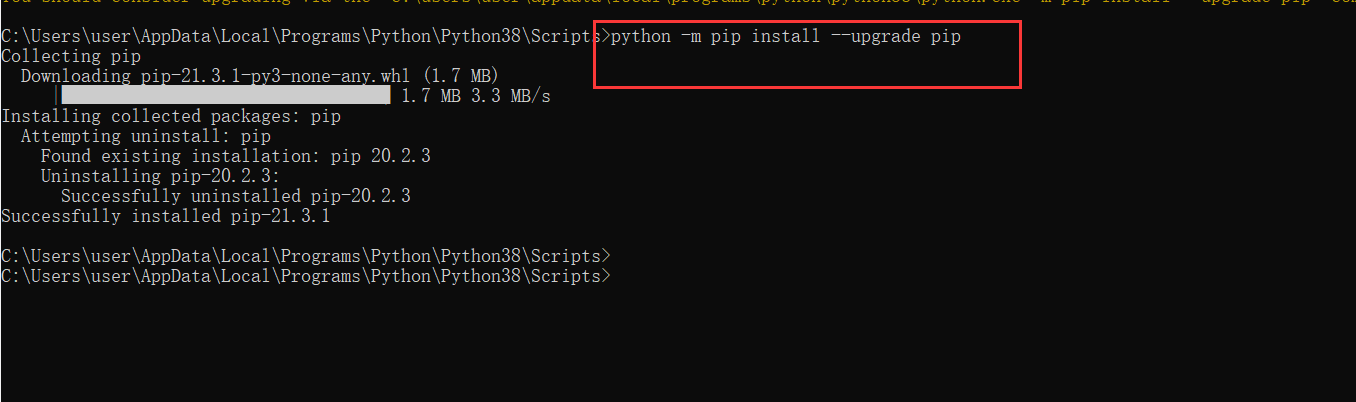Click the "Collecting pip" output line

pyautogui.click(x=71, y=56)
